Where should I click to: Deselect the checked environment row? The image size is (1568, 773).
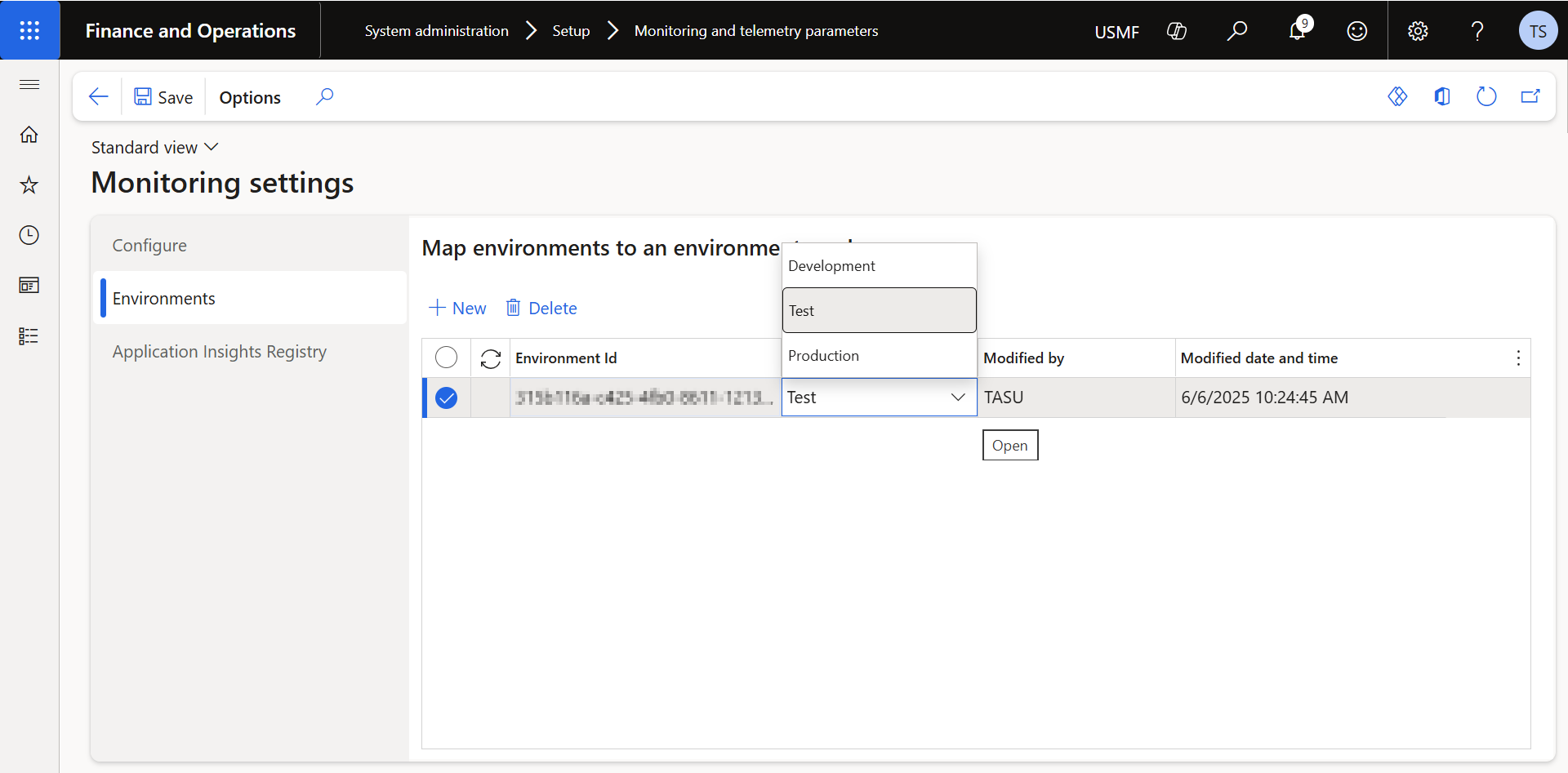[x=446, y=398]
